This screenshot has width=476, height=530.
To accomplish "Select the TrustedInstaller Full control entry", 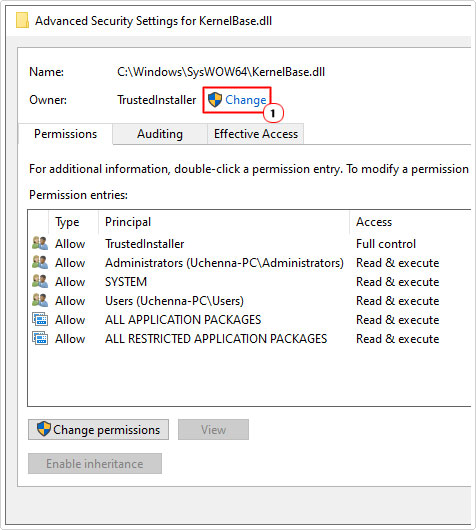I will (x=250, y=244).
